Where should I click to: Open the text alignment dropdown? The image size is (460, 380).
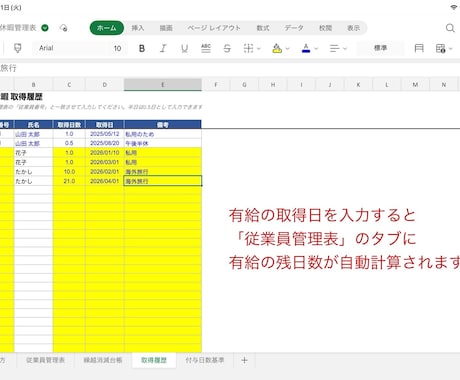coord(338,48)
